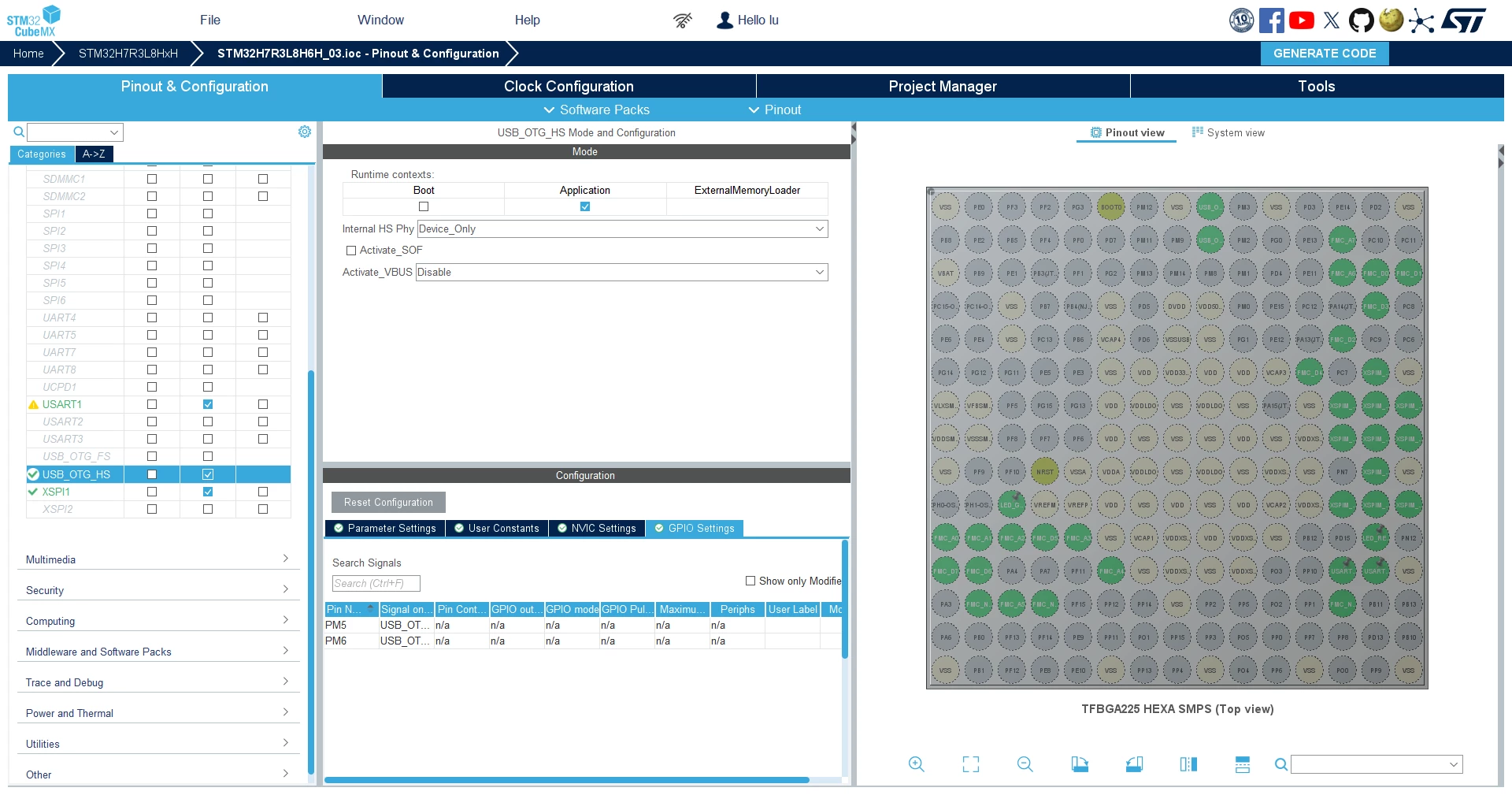This screenshot has width=1512, height=795.
Task: Open the peripheral search combo box
Action: tap(75, 132)
